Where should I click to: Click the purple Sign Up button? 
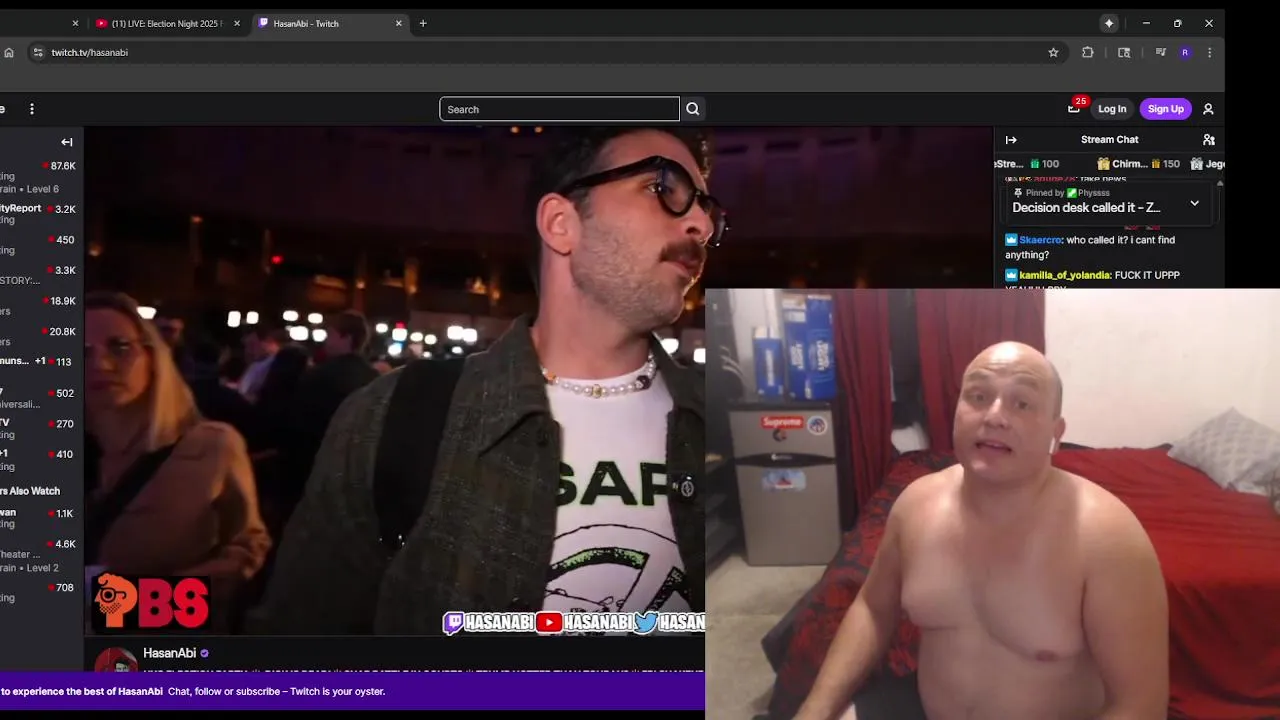1166,109
